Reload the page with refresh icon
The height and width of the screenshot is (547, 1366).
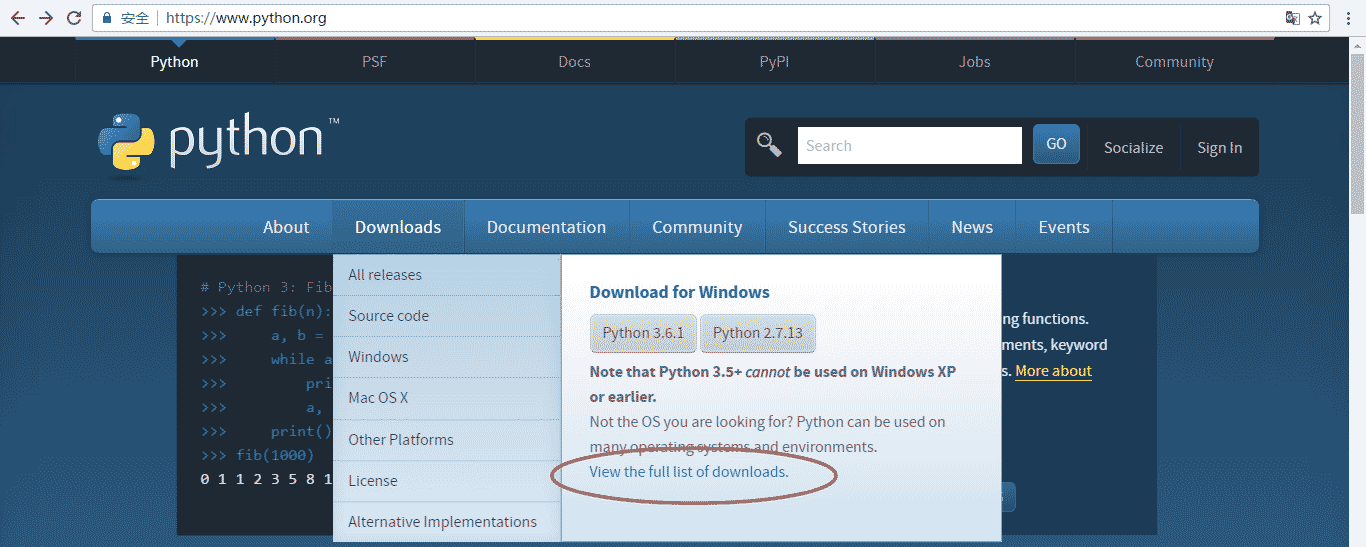73,18
